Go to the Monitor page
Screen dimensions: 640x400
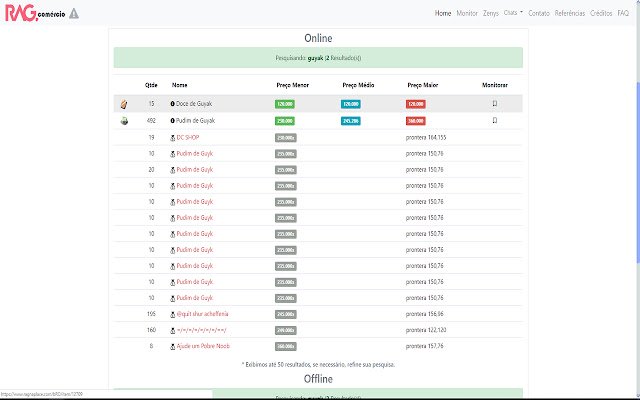(467, 13)
